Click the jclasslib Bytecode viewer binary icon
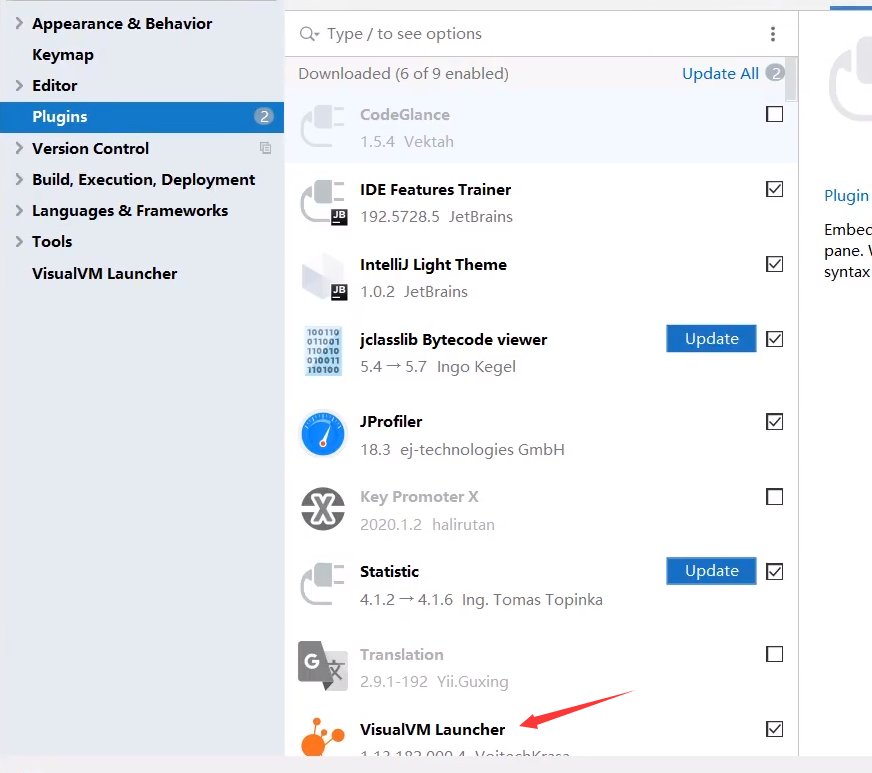Image resolution: width=872 pixels, height=773 pixels. click(x=323, y=351)
